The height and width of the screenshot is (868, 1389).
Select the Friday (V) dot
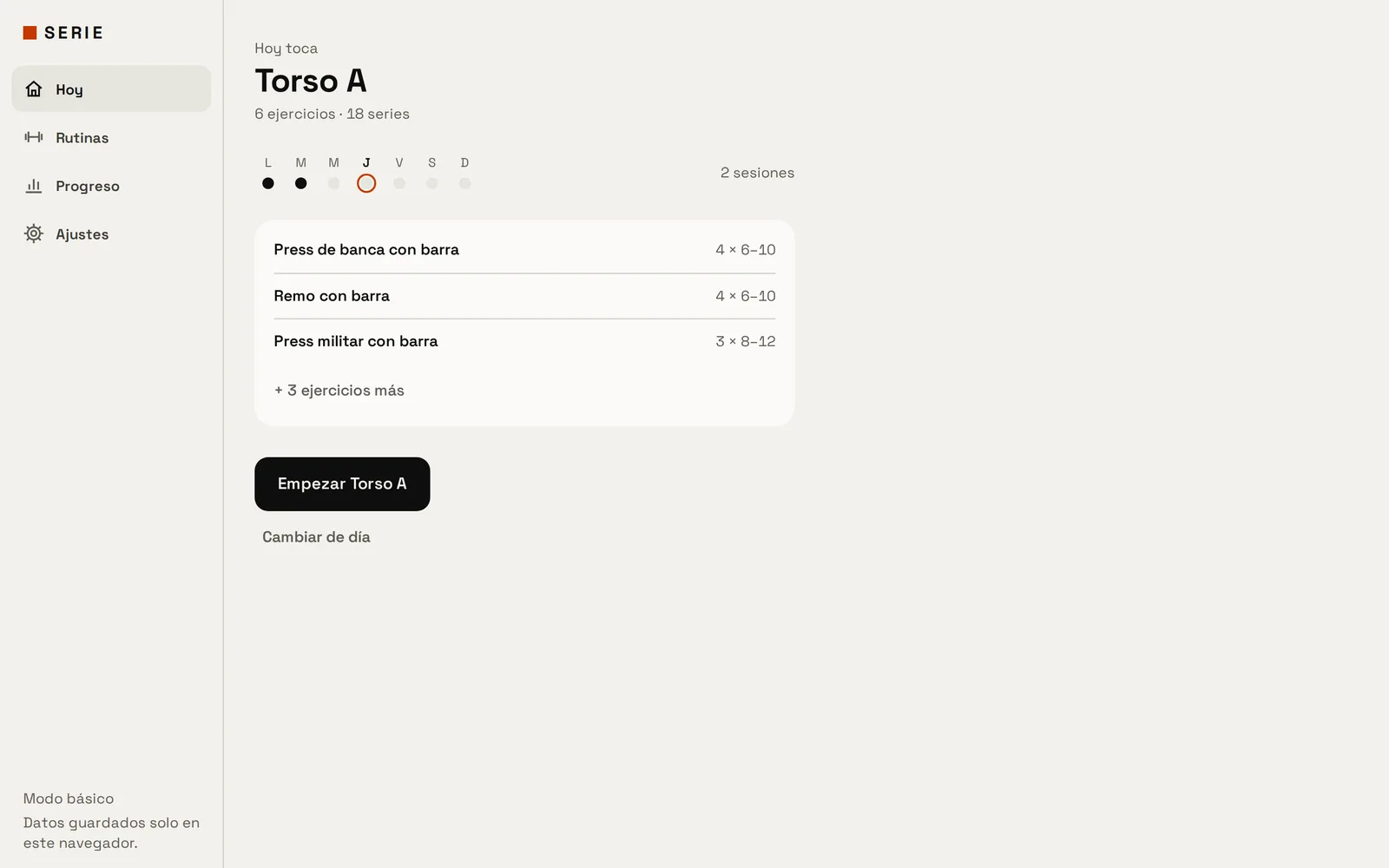pos(399,183)
